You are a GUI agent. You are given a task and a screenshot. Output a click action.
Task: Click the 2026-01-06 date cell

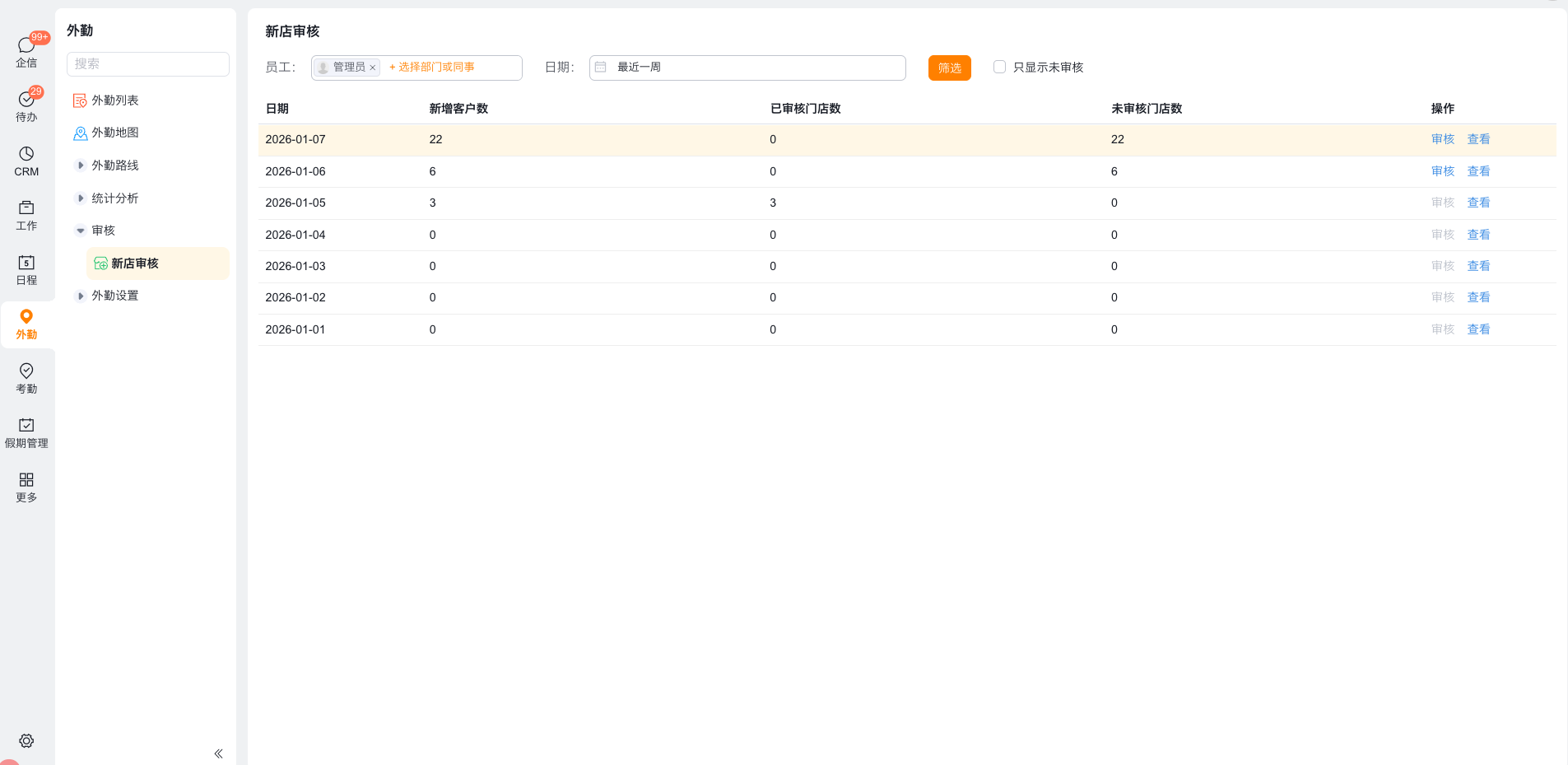(295, 171)
